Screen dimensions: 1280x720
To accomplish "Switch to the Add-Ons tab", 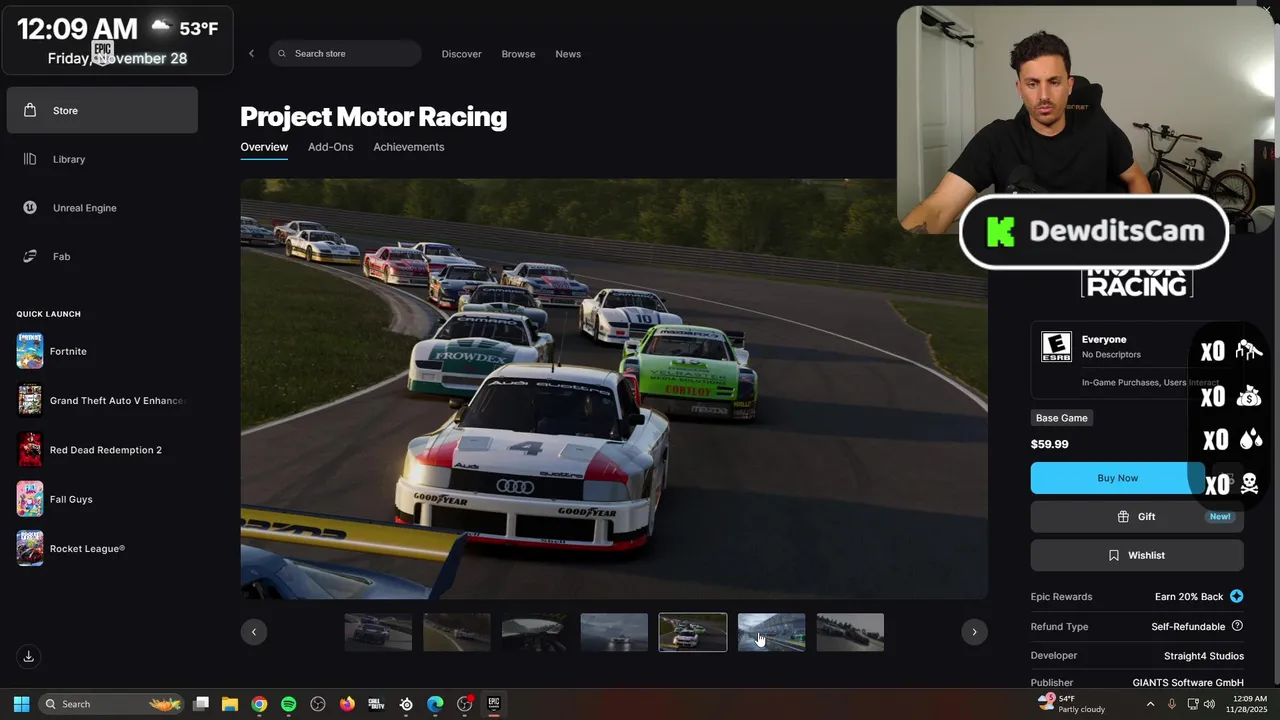I will pyautogui.click(x=331, y=147).
